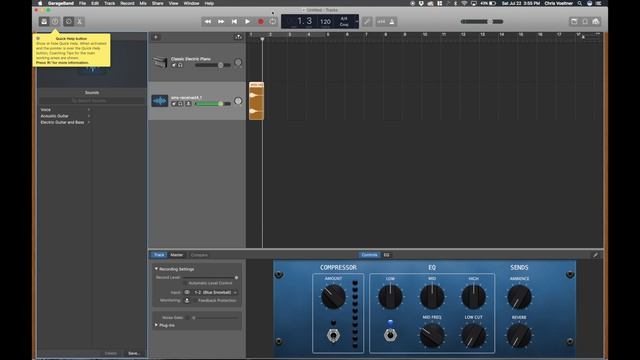
Task: Click the red Record button
Action: point(260,21)
